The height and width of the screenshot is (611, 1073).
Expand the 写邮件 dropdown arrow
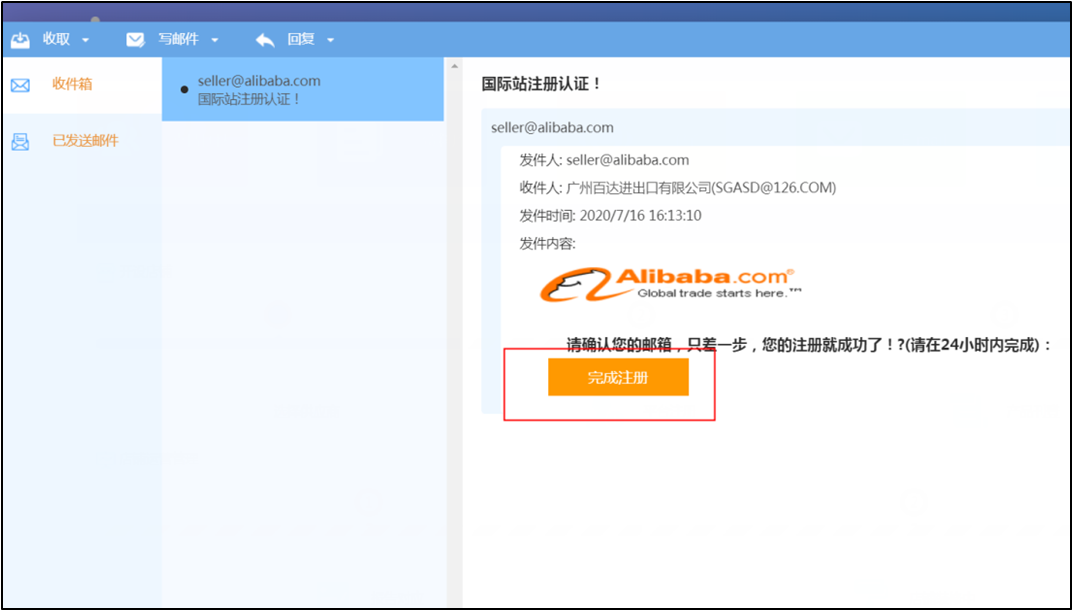(214, 41)
